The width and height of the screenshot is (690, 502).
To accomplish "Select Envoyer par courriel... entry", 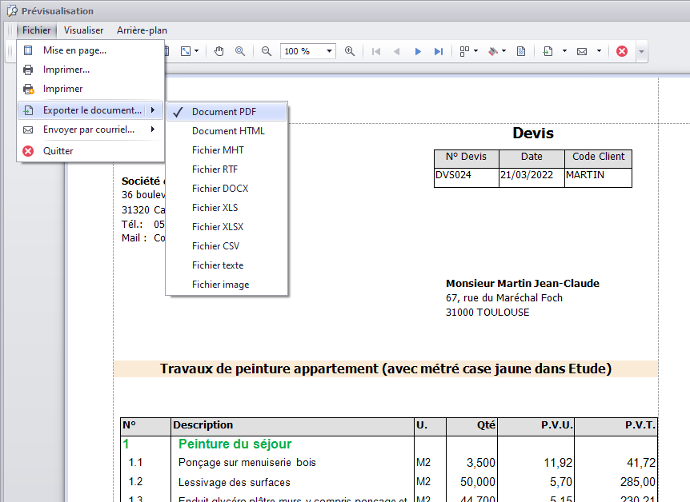I will (91, 130).
